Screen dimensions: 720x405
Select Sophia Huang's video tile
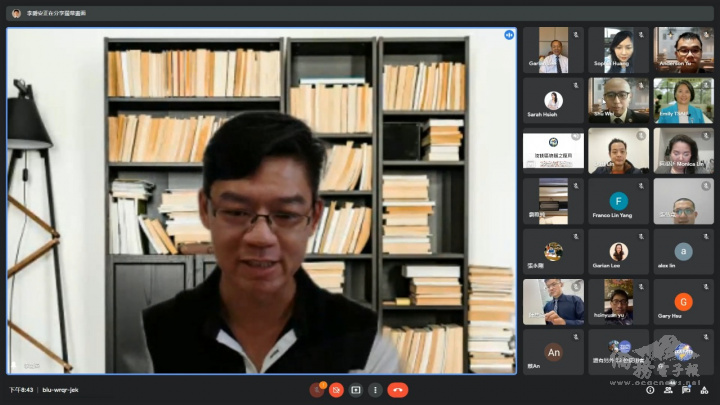coord(618,50)
